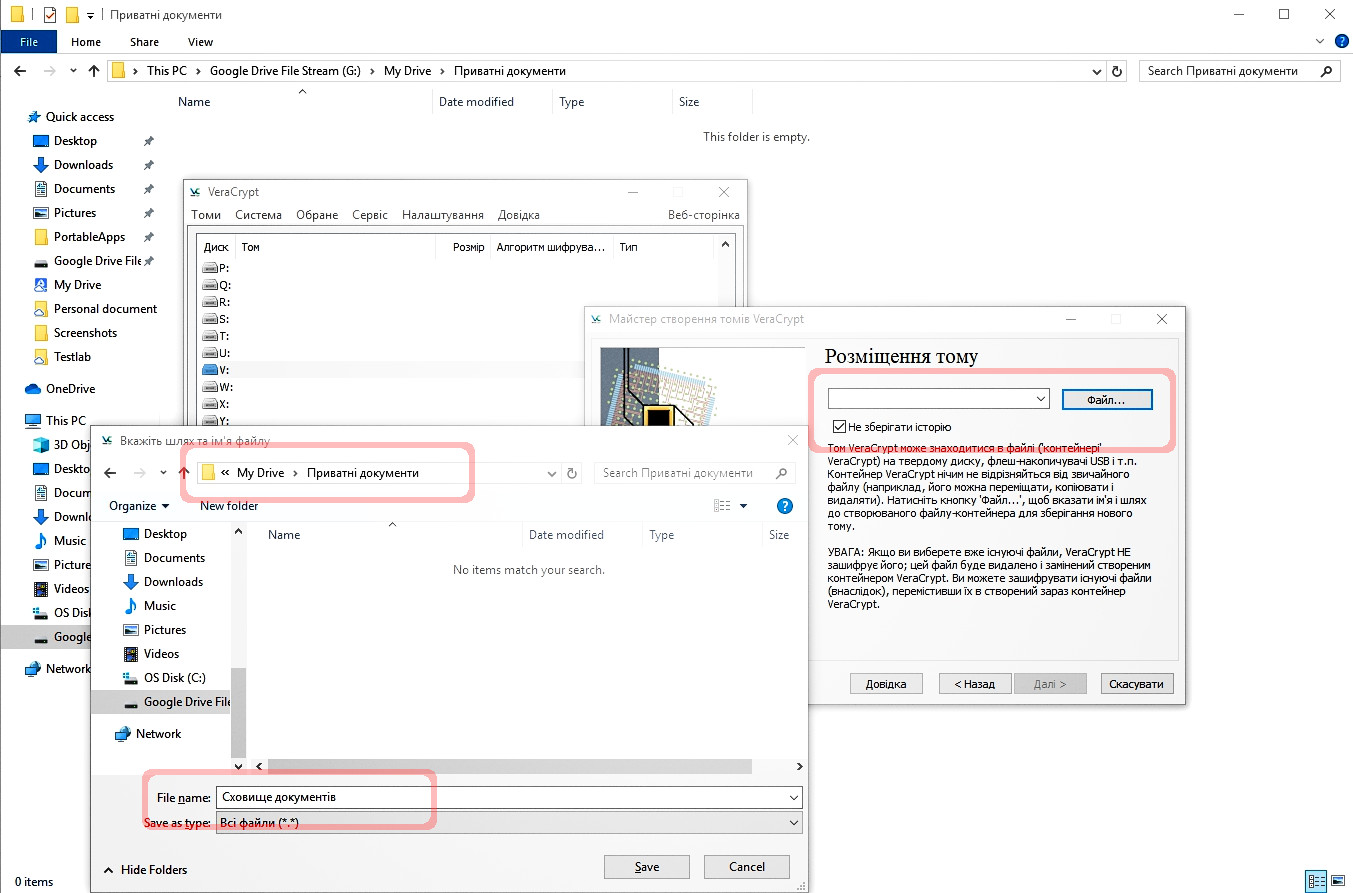Viewport: 1353px width, 893px height.
Task: Expand the Explorer ribbon chevron
Action: tap(1320, 42)
